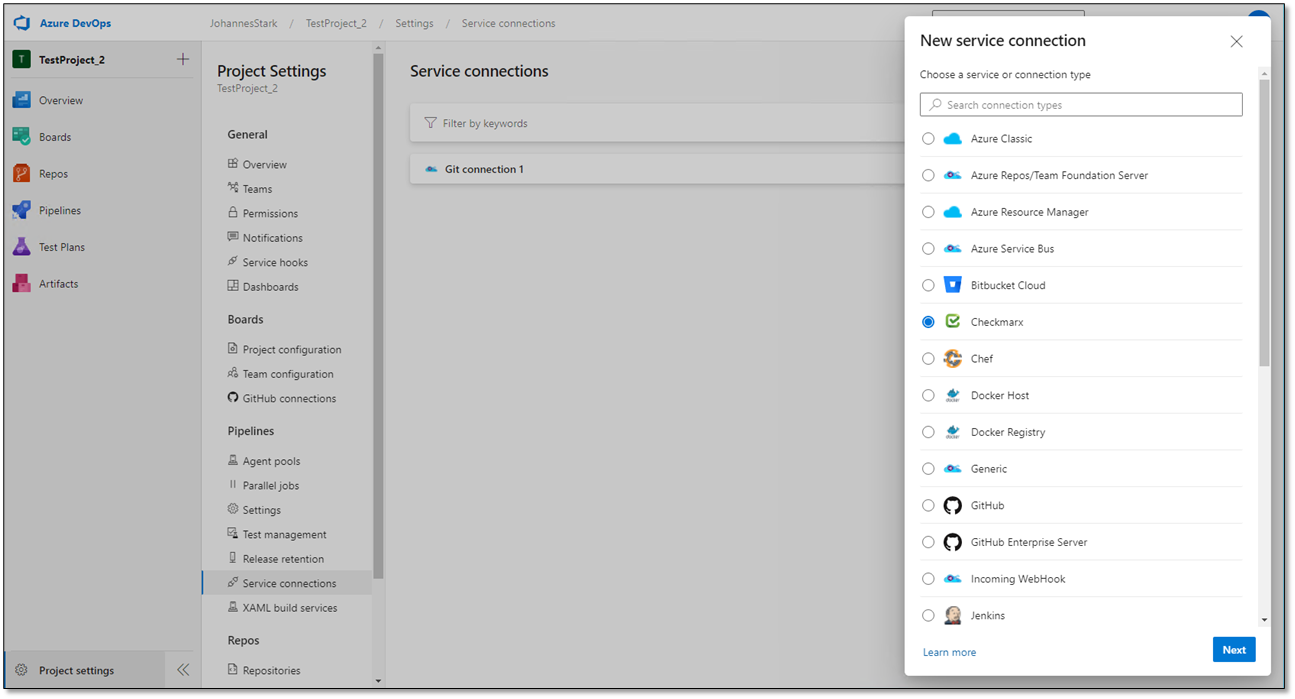Open the Overview hub icon in sidebar

click(21, 100)
